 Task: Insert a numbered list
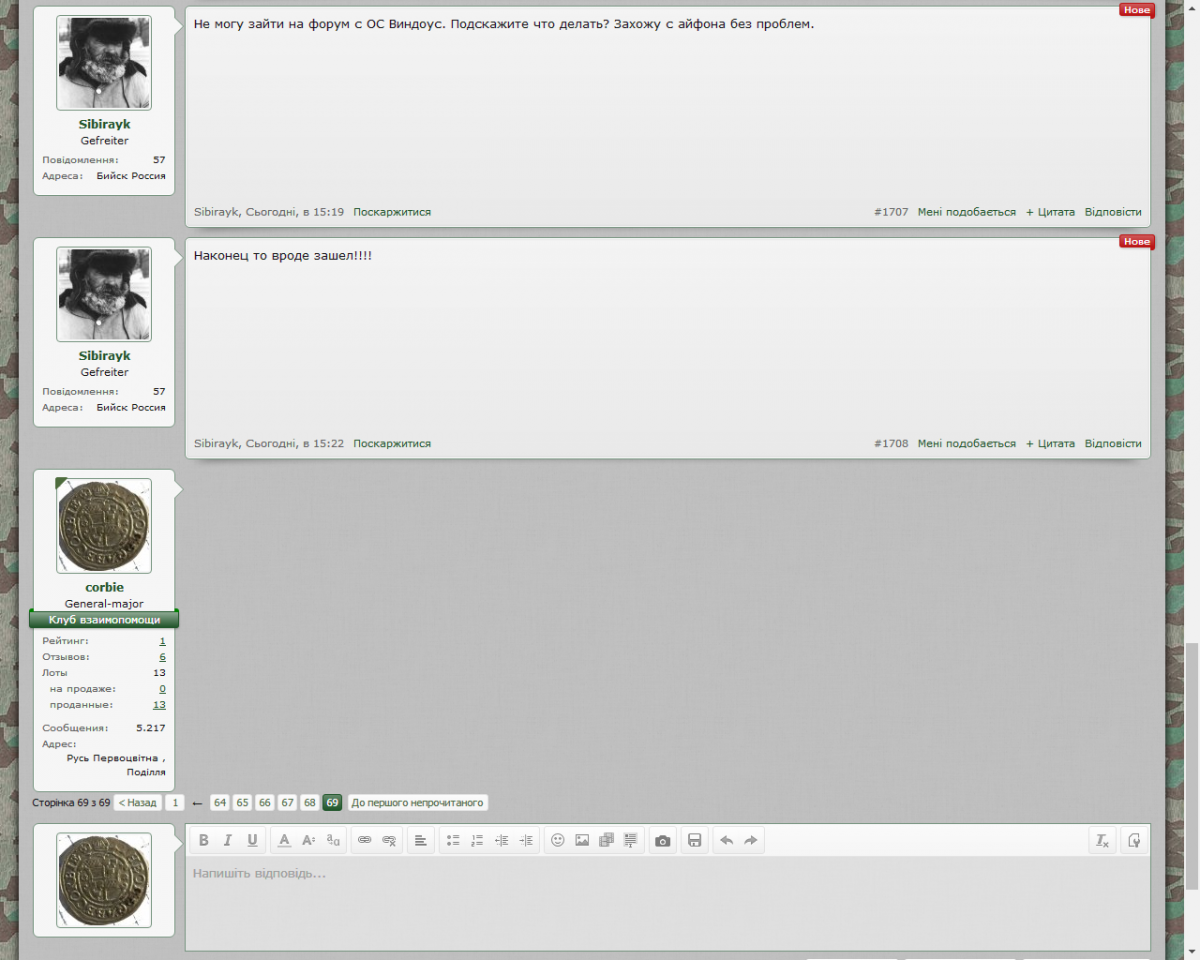(477, 840)
